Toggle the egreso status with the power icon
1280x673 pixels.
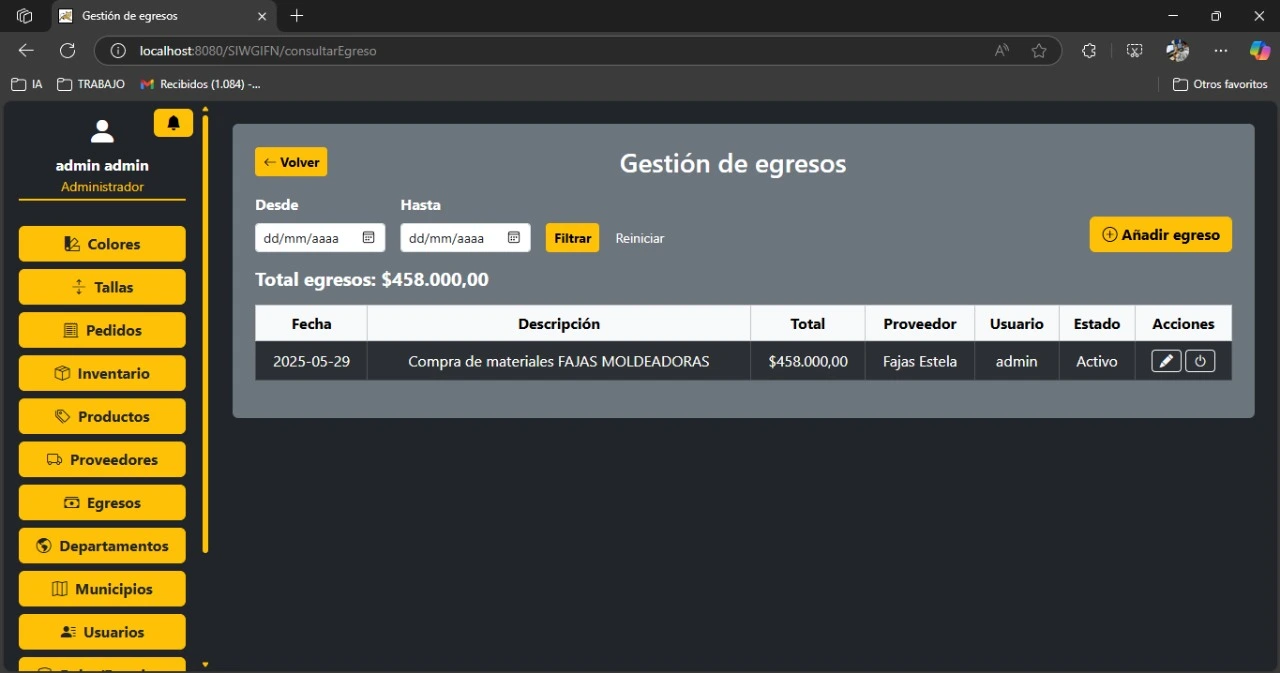1201,361
